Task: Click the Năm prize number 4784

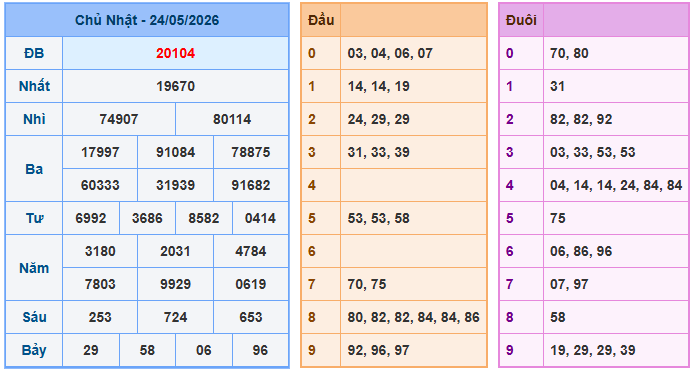Action: pos(251,251)
